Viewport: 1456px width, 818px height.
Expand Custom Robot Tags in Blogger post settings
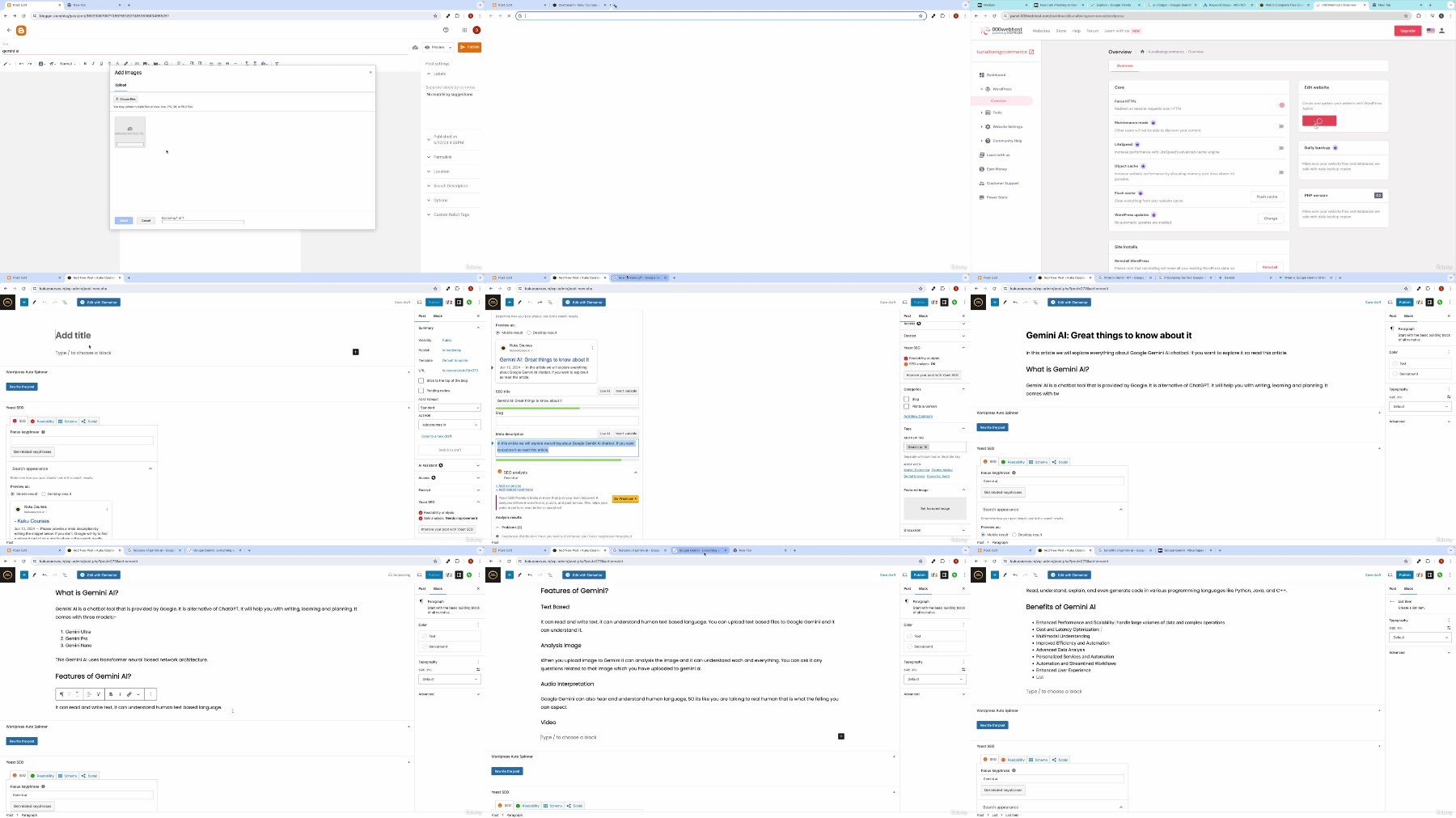tap(429, 214)
